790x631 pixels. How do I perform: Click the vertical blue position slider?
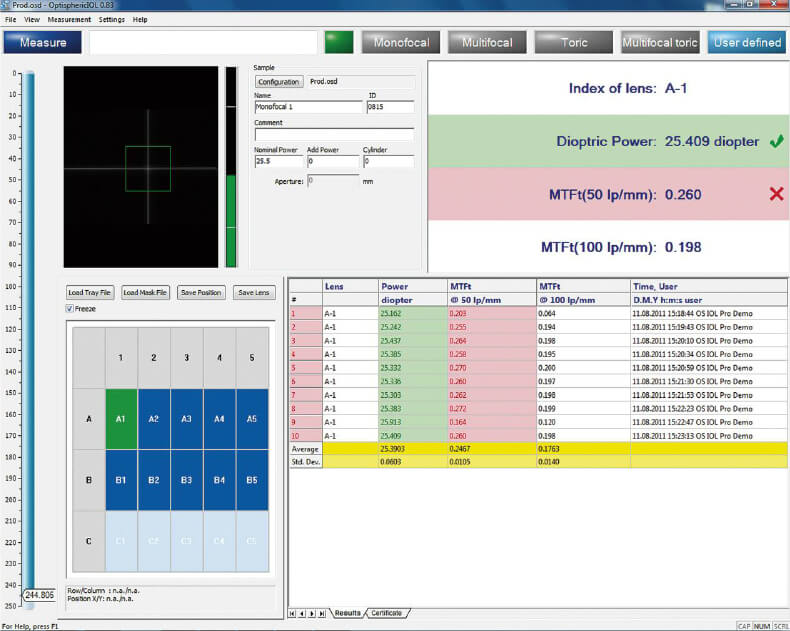click(27, 330)
